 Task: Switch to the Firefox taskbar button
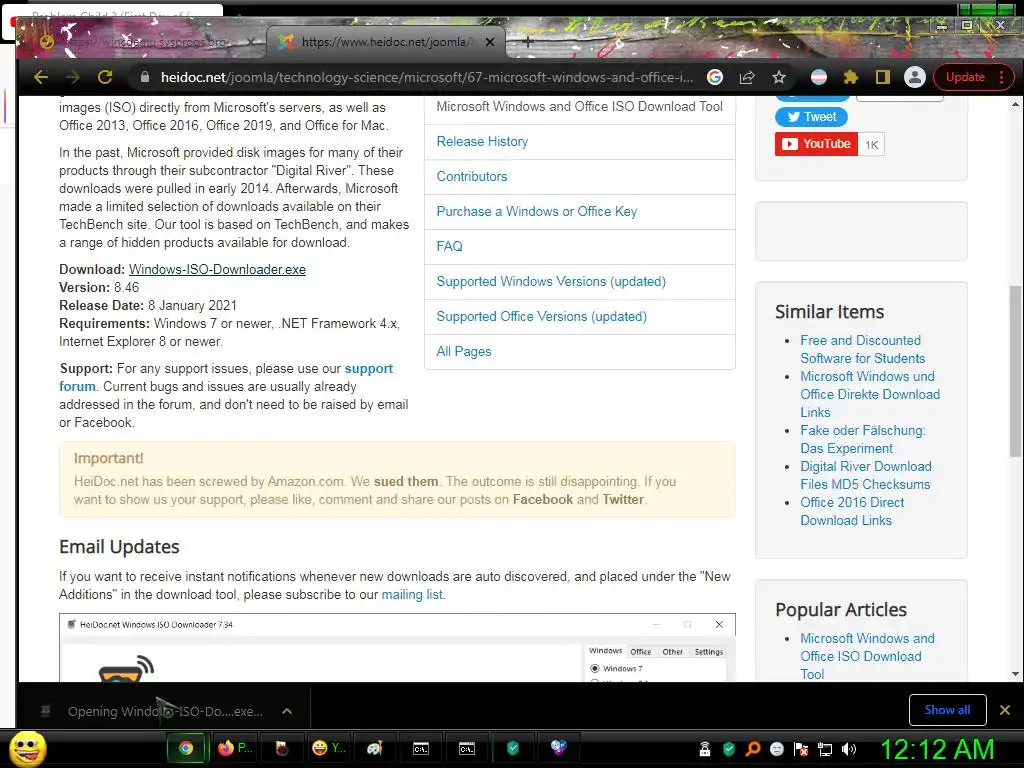234,748
